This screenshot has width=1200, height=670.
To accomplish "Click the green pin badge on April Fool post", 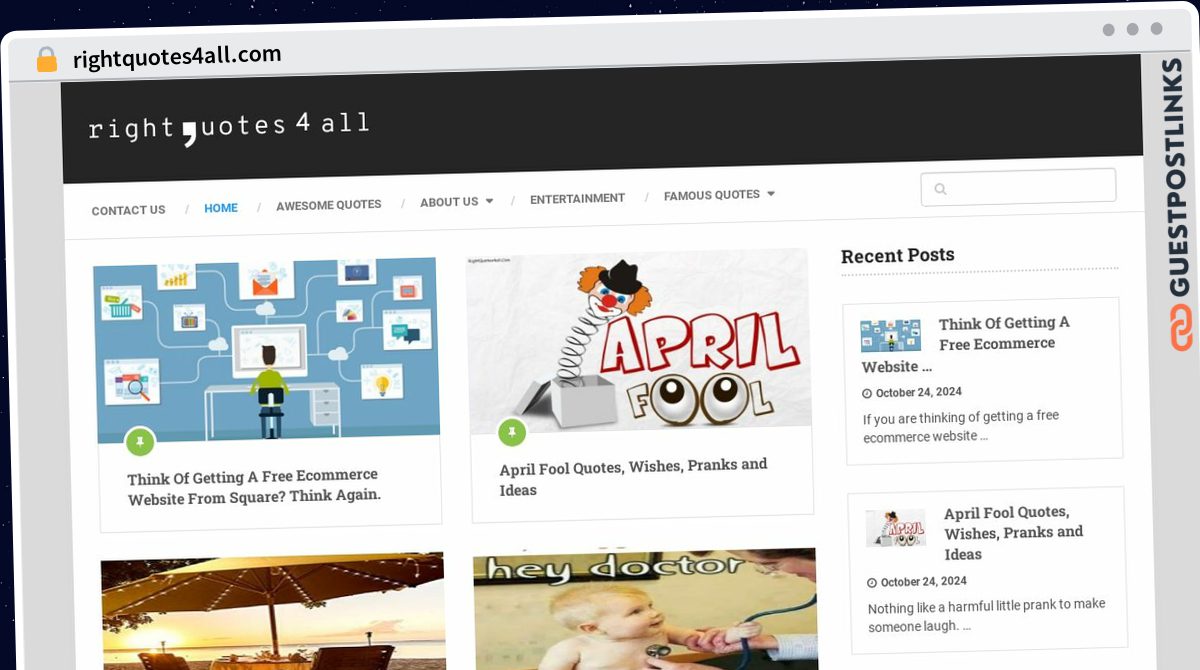I will pyautogui.click(x=512, y=432).
